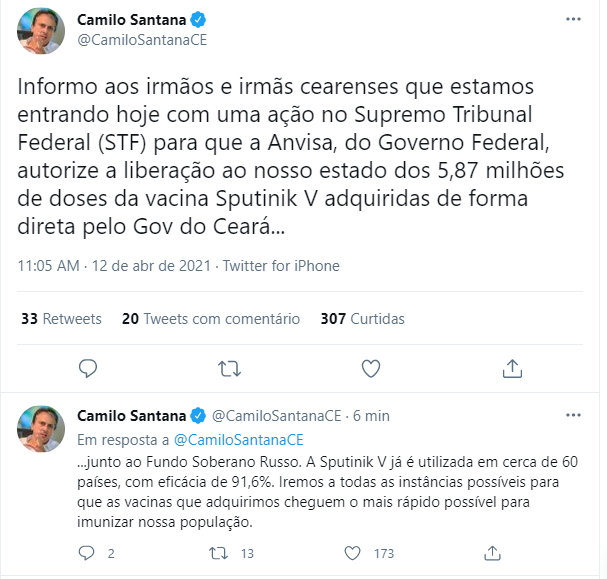Image resolution: width=607 pixels, height=579 pixels.
Task: Retweet the main STF tweet
Action: click(x=229, y=368)
